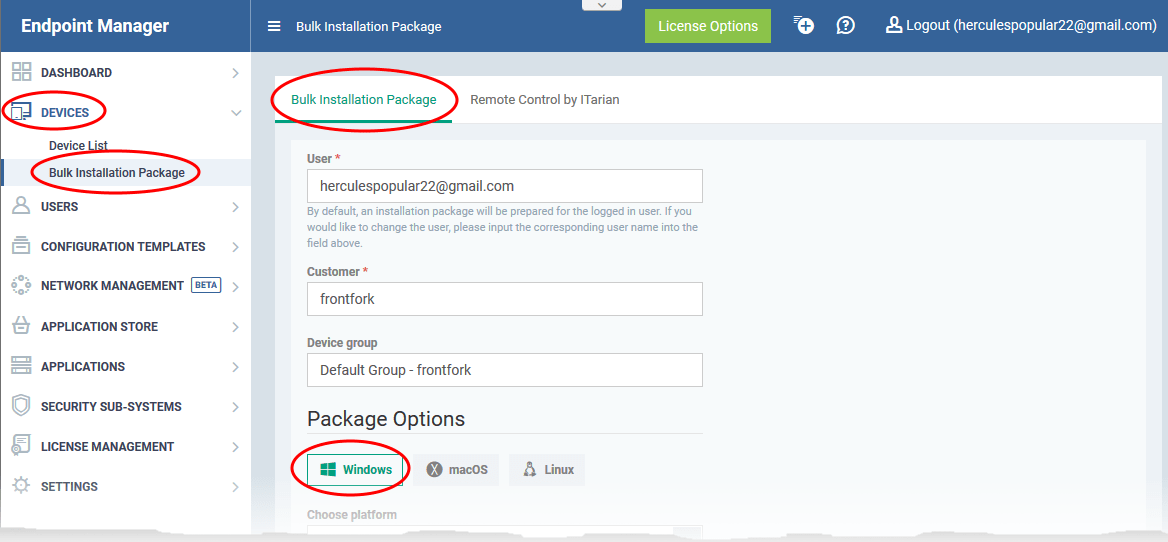
Task: Click the Configuration Templates icon
Action: coord(22,246)
